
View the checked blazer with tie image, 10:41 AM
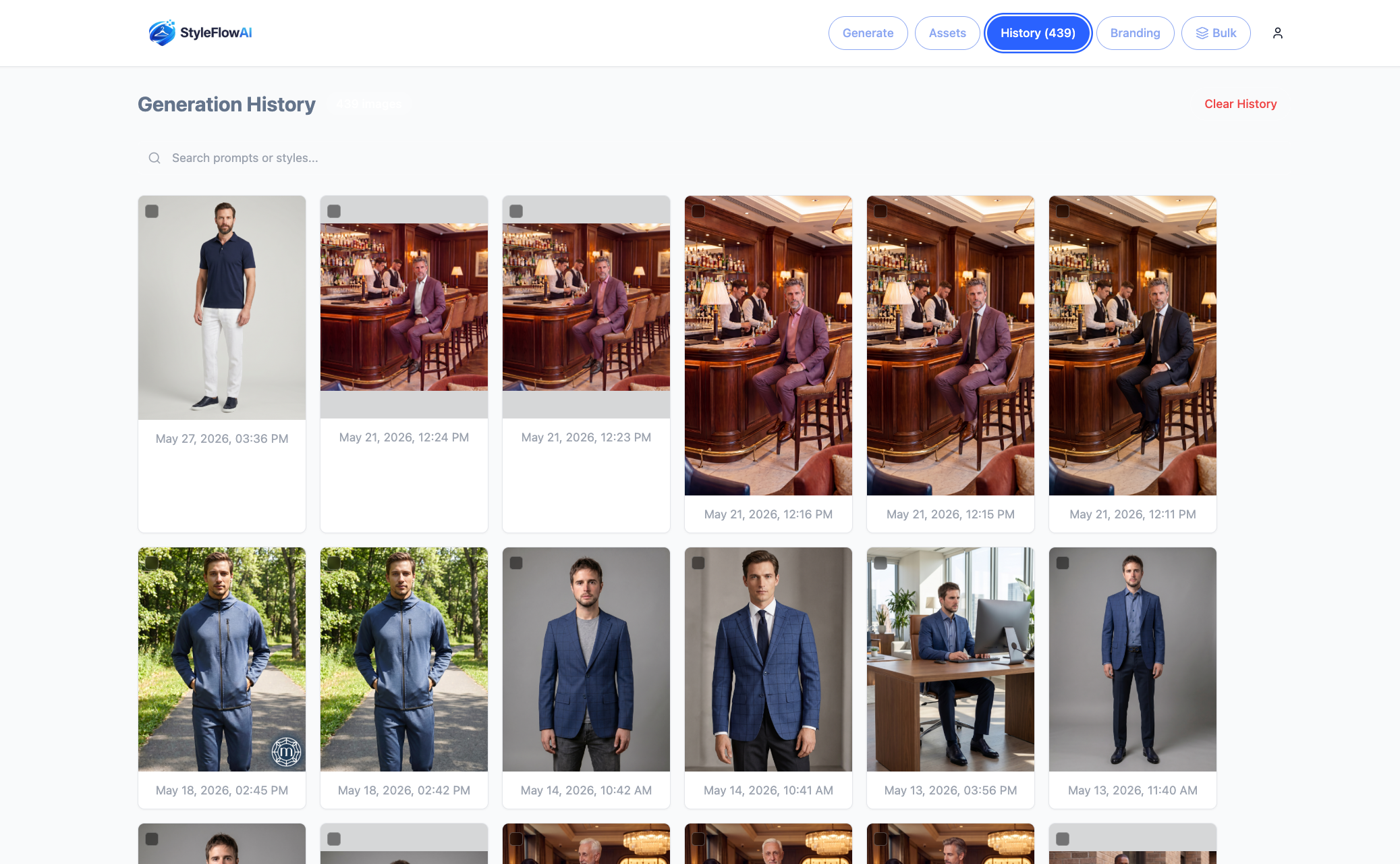click(768, 659)
